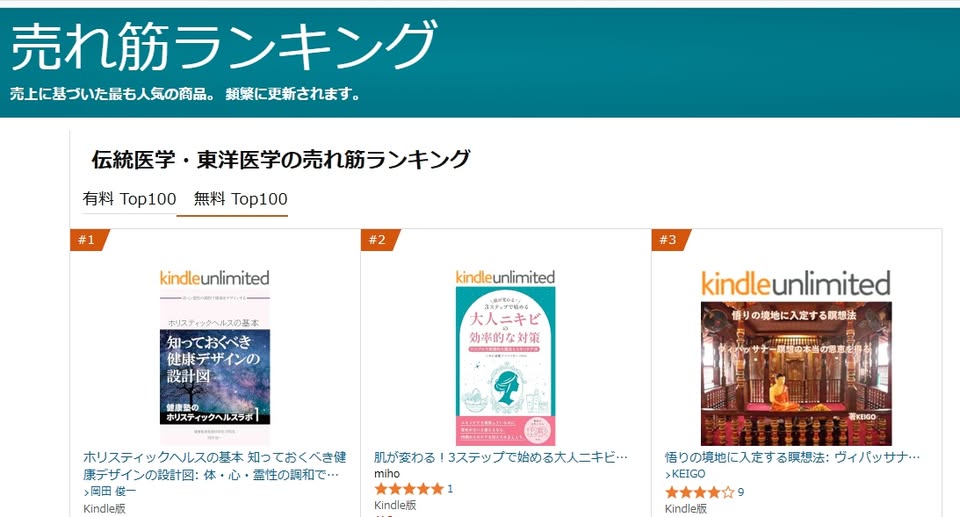Select the 無料 Top100 tab
Viewport: 960px width, 517px height.
point(240,199)
